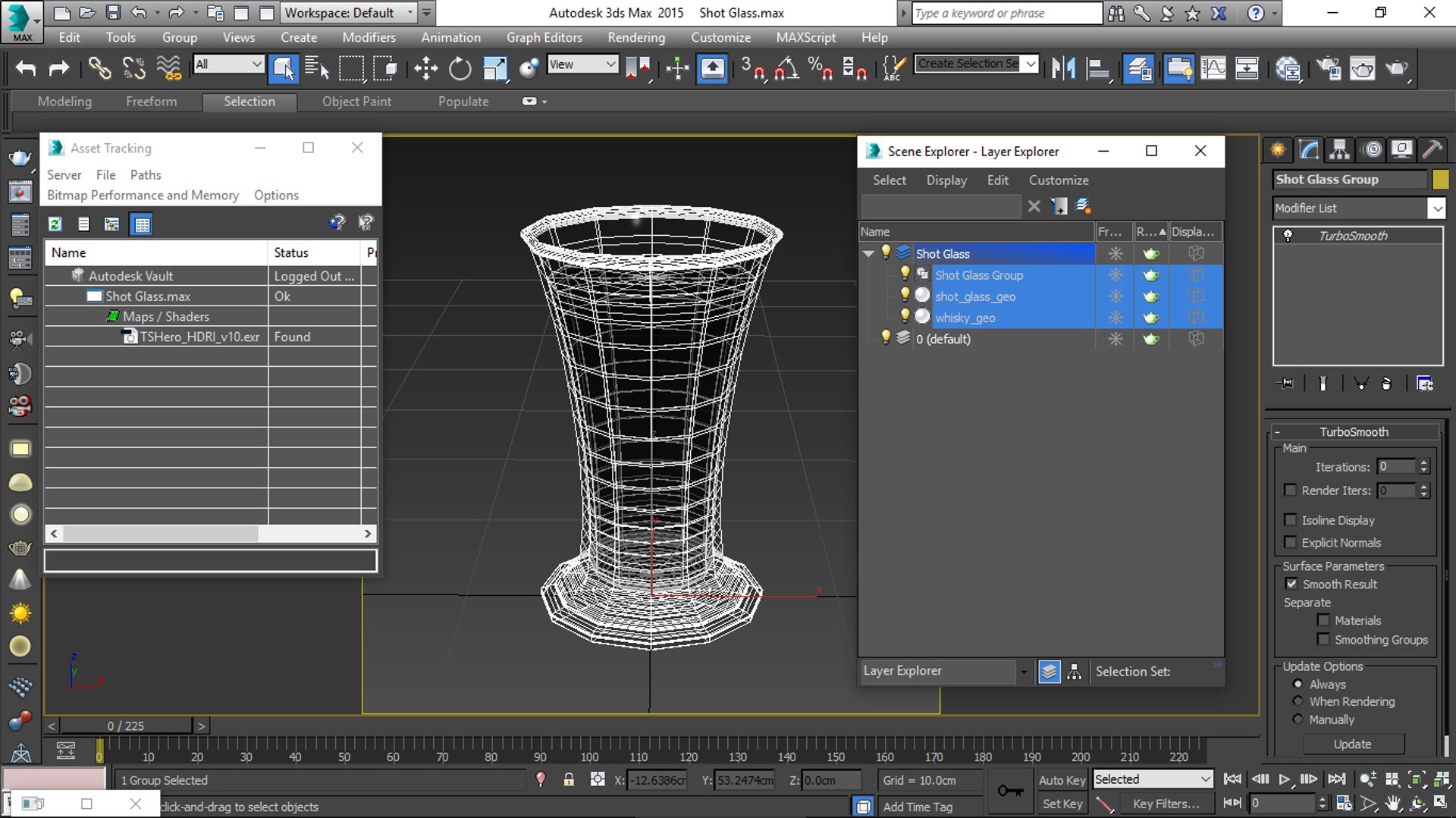1456x818 pixels.
Task: Open the Rendering menu
Action: pos(636,37)
